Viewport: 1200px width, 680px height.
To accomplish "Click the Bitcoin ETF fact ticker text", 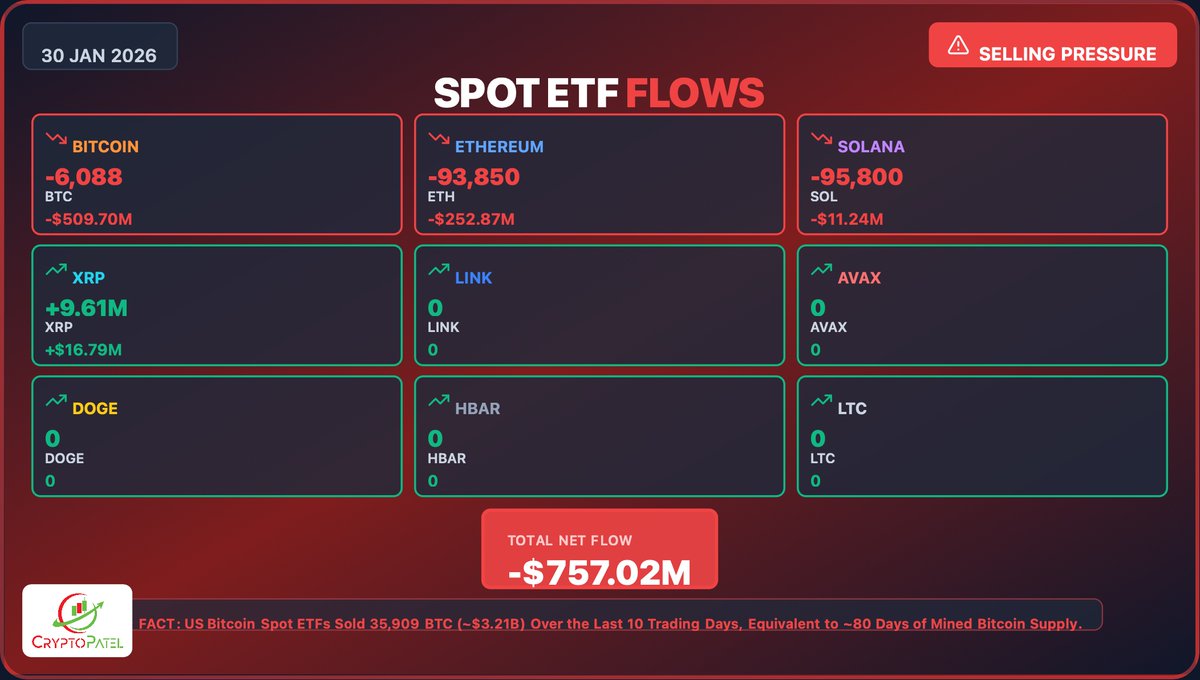I will (610, 624).
